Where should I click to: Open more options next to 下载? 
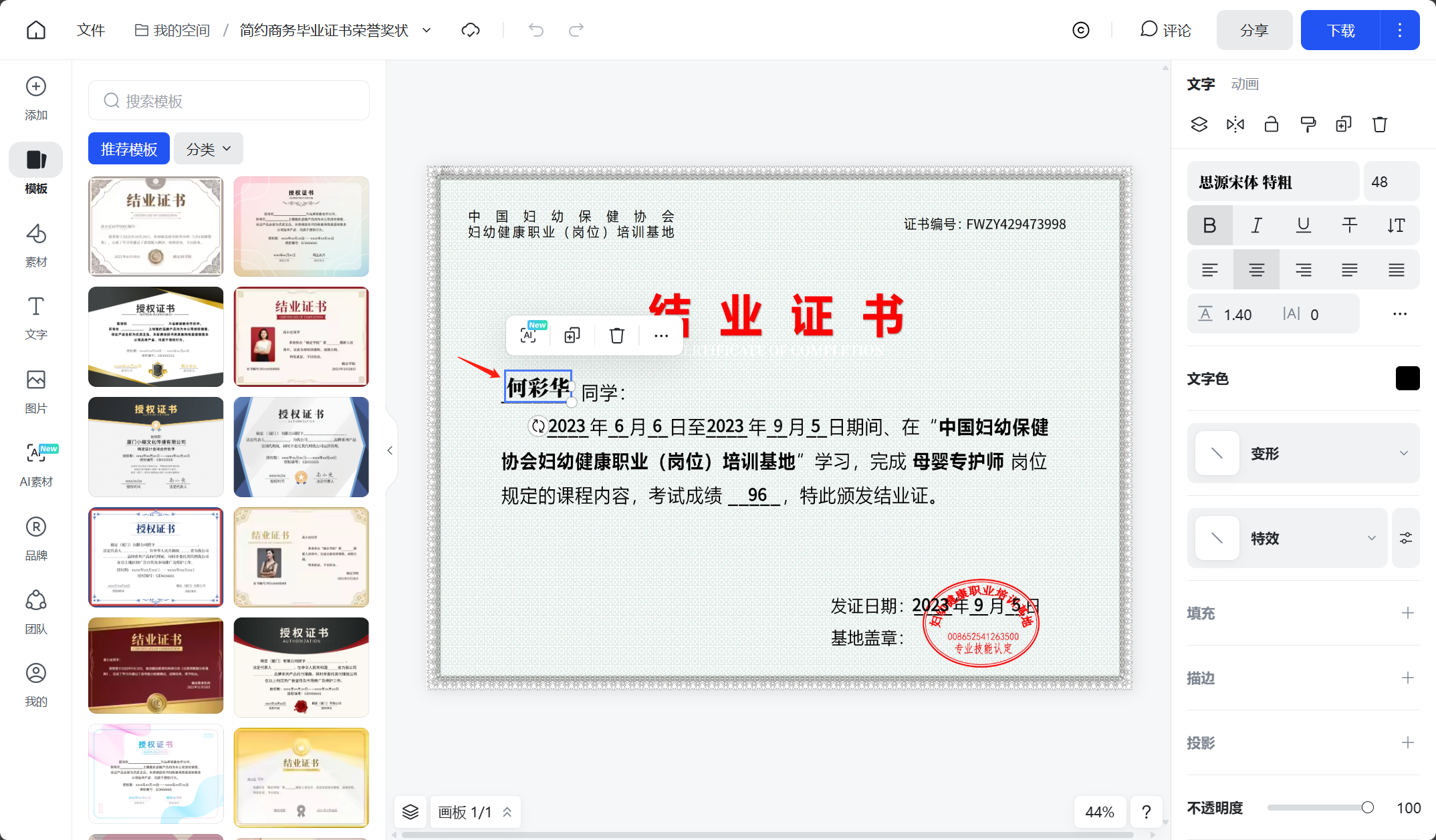coord(1400,30)
